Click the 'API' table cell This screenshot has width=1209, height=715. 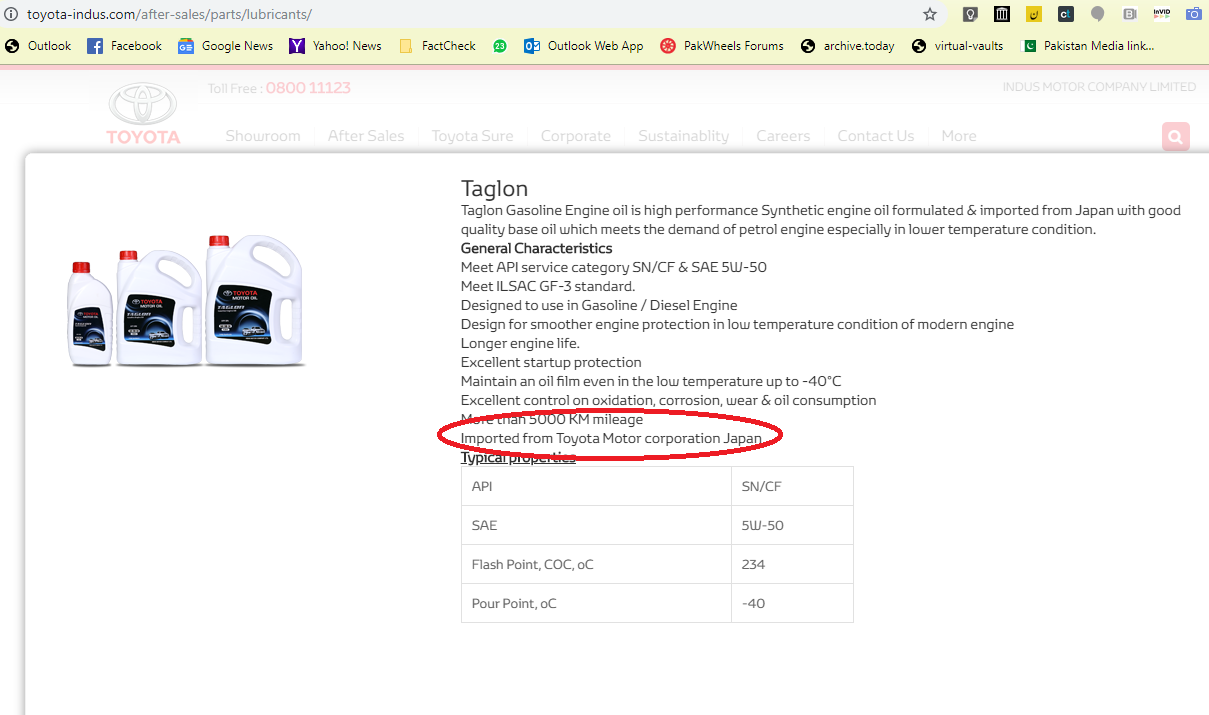(x=596, y=486)
